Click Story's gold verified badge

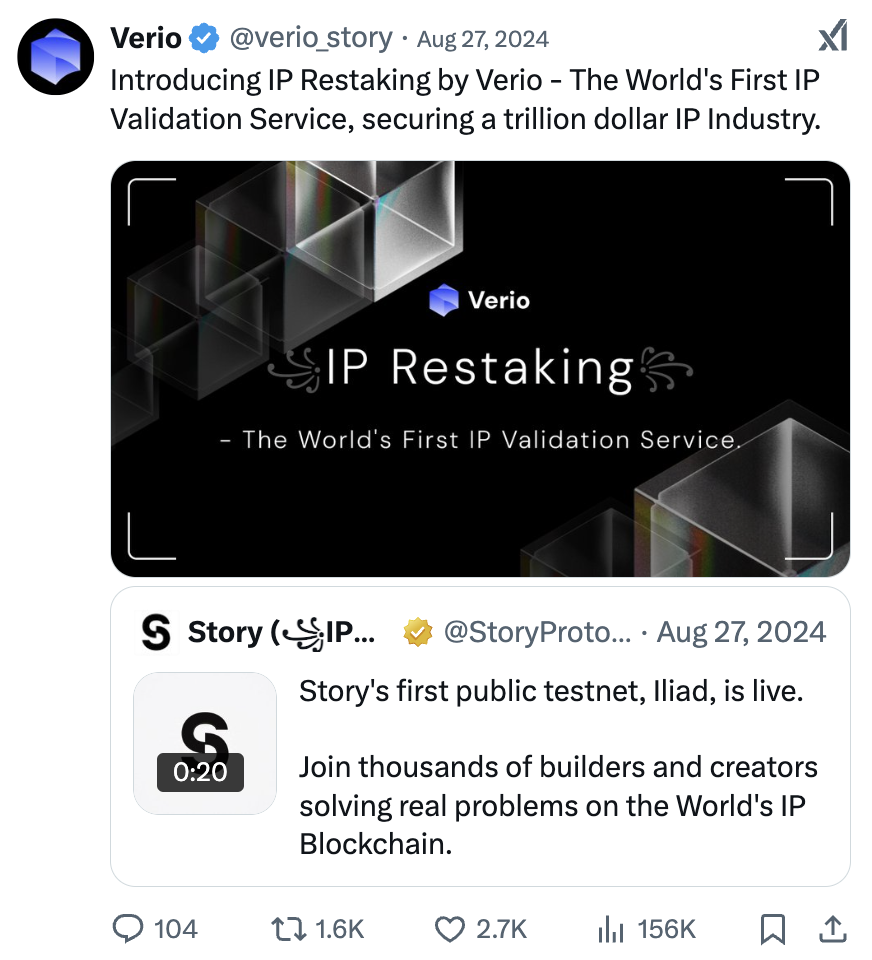[418, 632]
